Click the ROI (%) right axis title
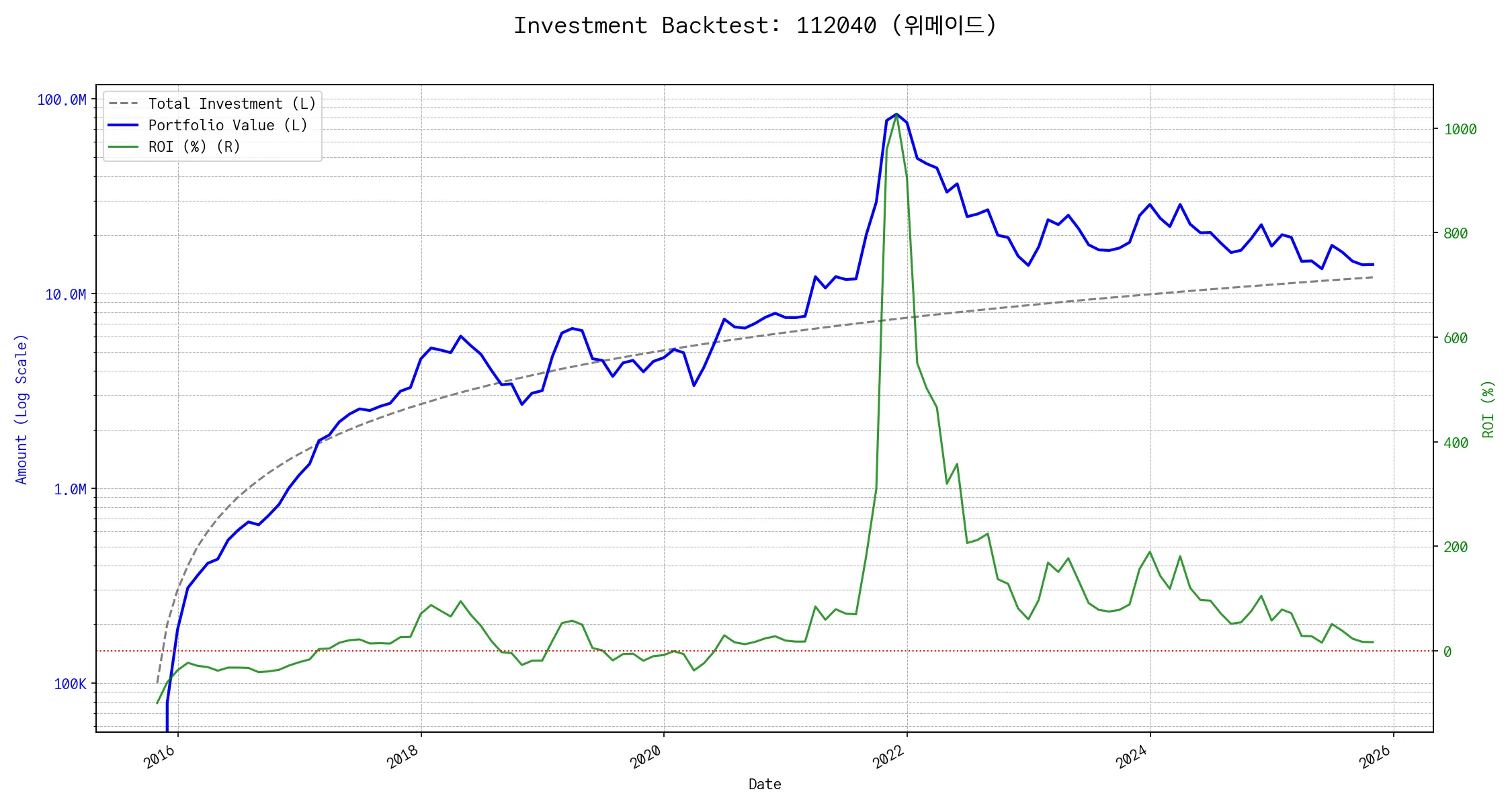 [1488, 408]
